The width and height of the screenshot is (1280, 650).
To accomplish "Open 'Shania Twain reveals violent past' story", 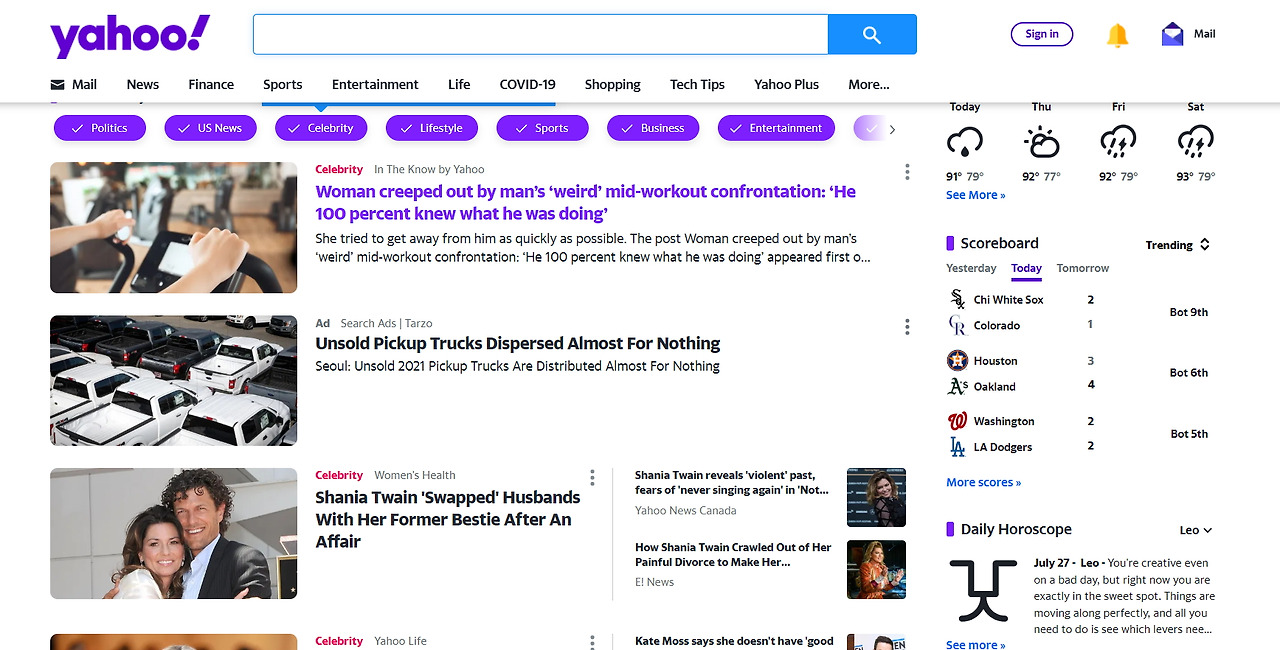I will tap(732, 482).
